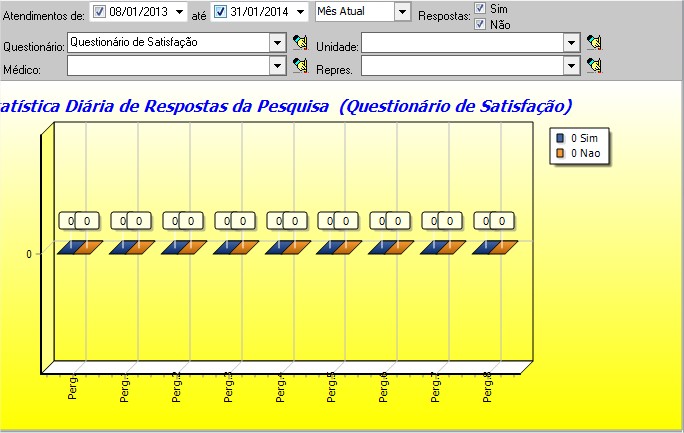
Task: Toggle the Não responses checkbox
Action: coord(480,24)
